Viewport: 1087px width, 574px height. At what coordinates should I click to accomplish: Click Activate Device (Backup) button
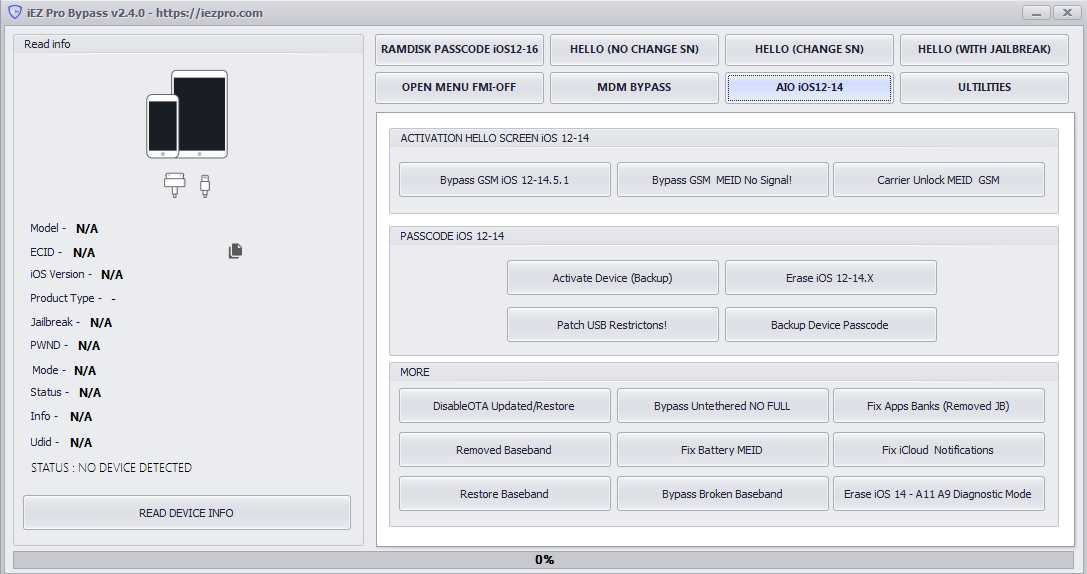point(613,278)
